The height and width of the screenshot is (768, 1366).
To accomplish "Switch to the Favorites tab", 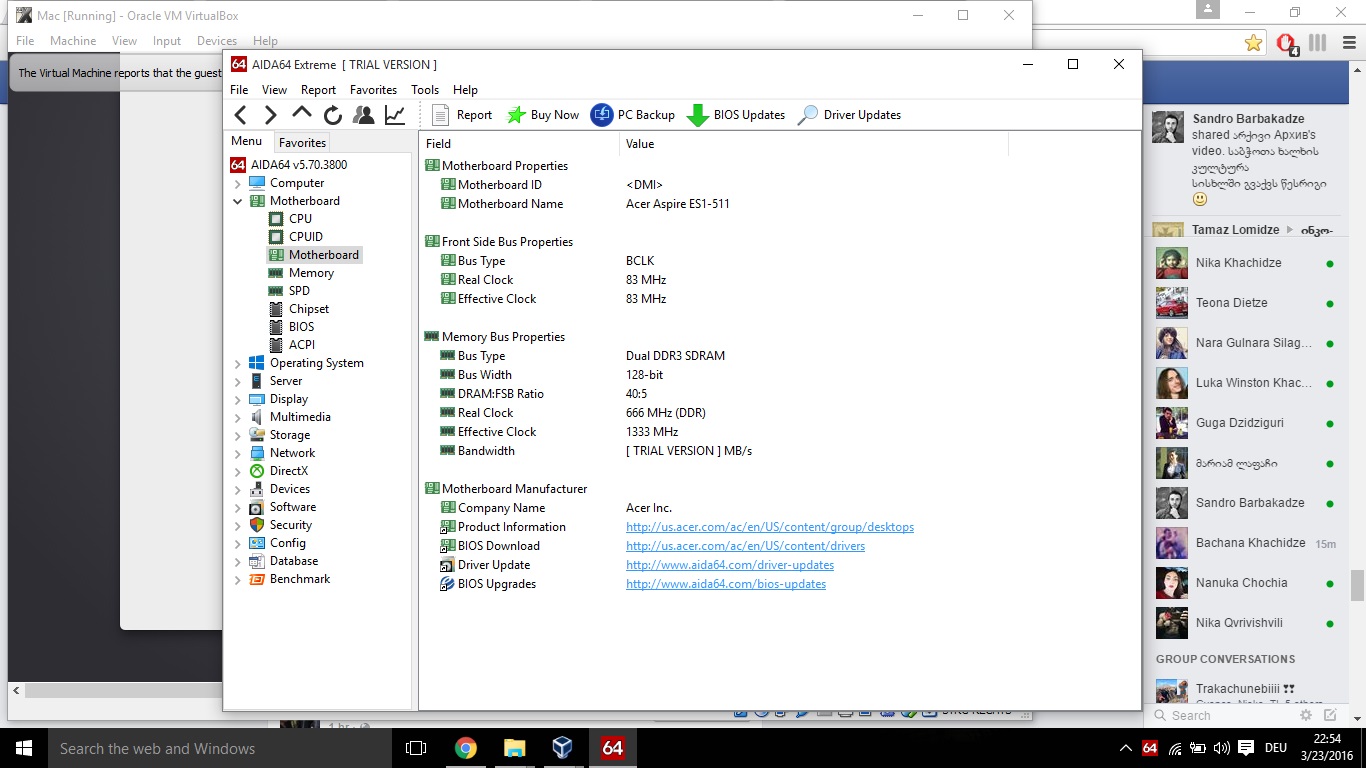I will 302,143.
